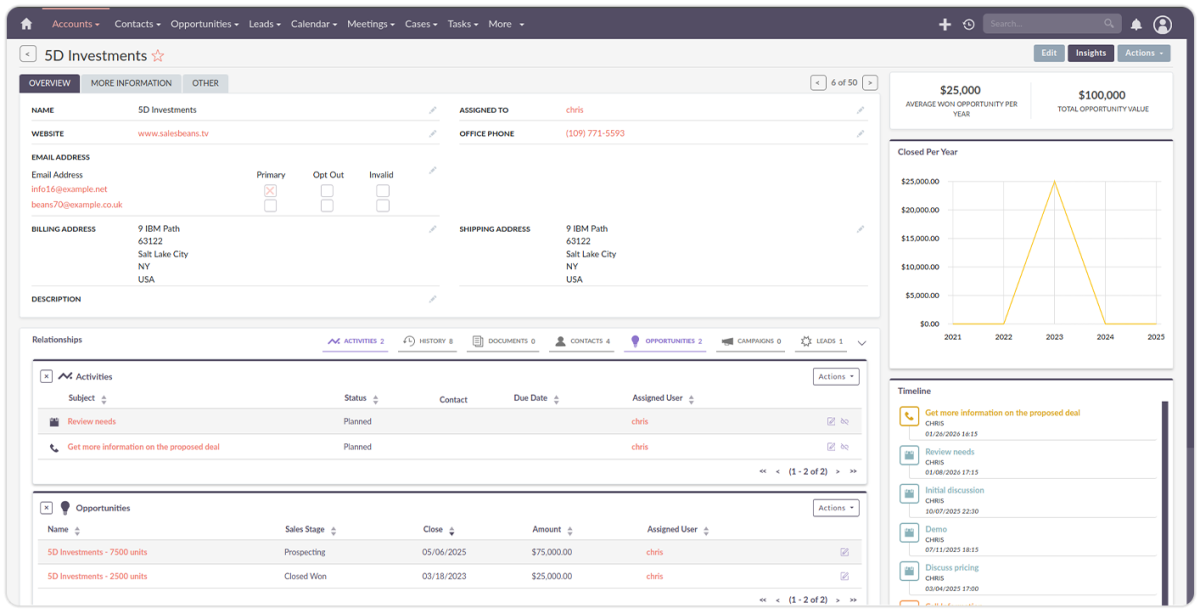Open the user profile avatar icon

tap(1162, 23)
